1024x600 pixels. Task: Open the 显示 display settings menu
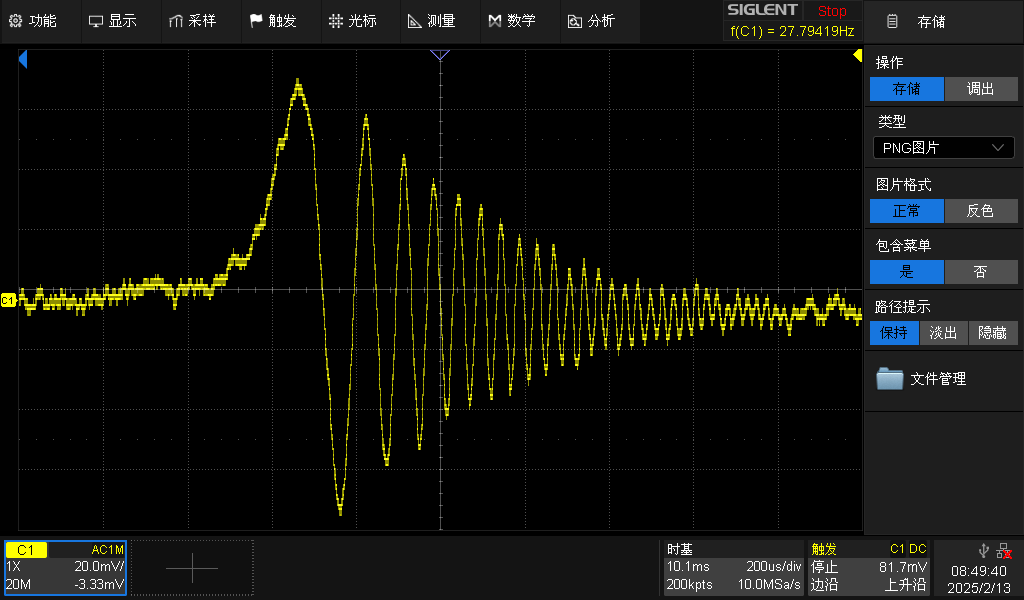coord(112,21)
